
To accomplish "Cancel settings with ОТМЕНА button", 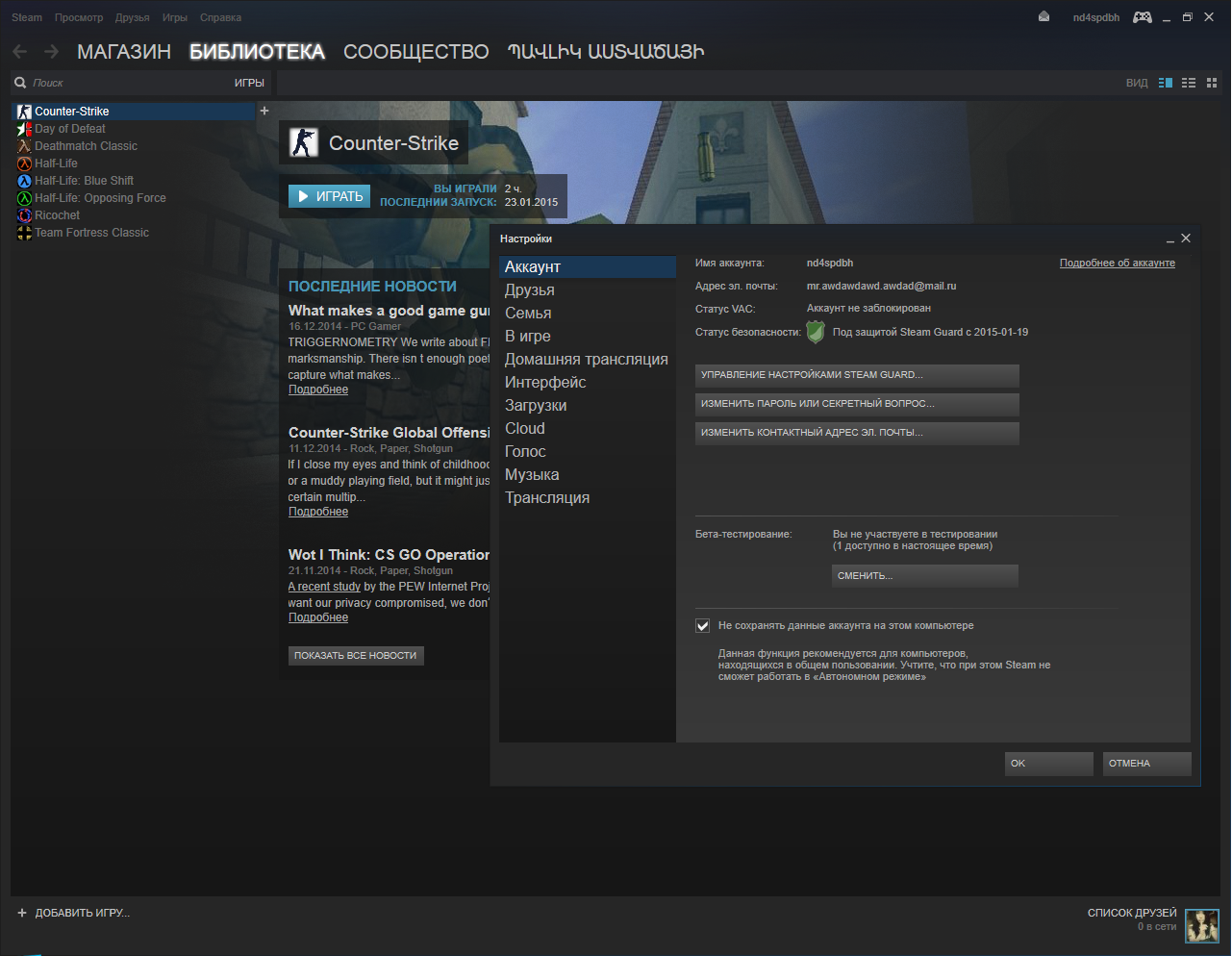I will click(x=1147, y=764).
